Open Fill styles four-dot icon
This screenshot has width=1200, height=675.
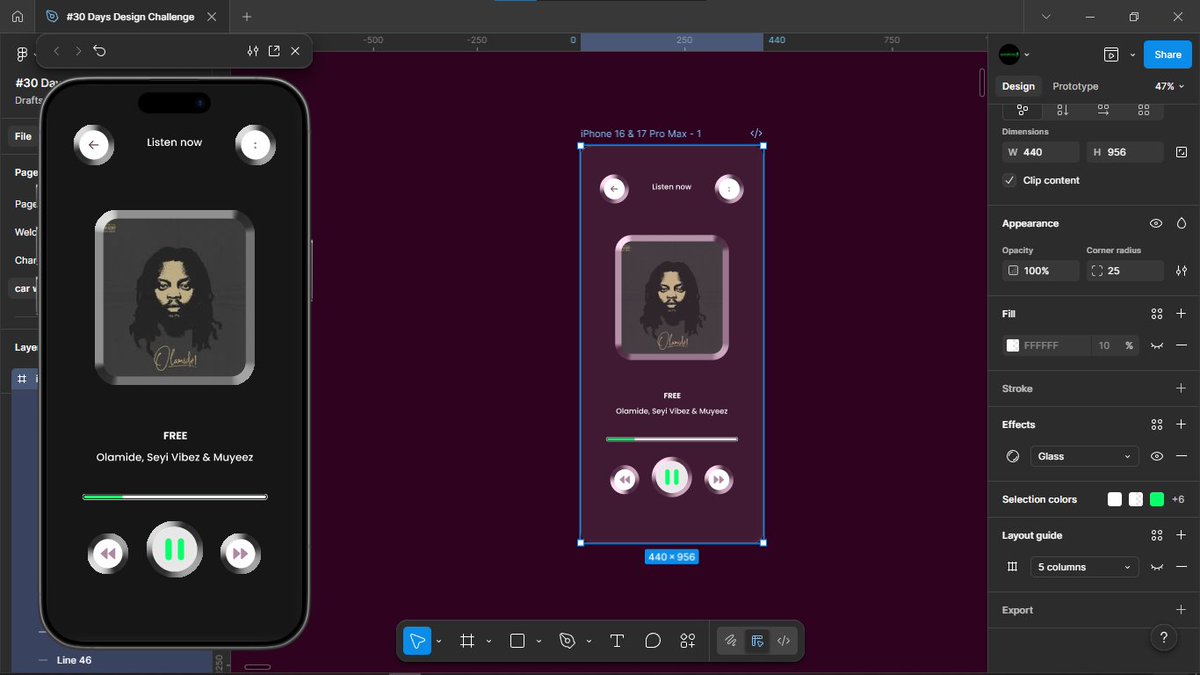1157,314
